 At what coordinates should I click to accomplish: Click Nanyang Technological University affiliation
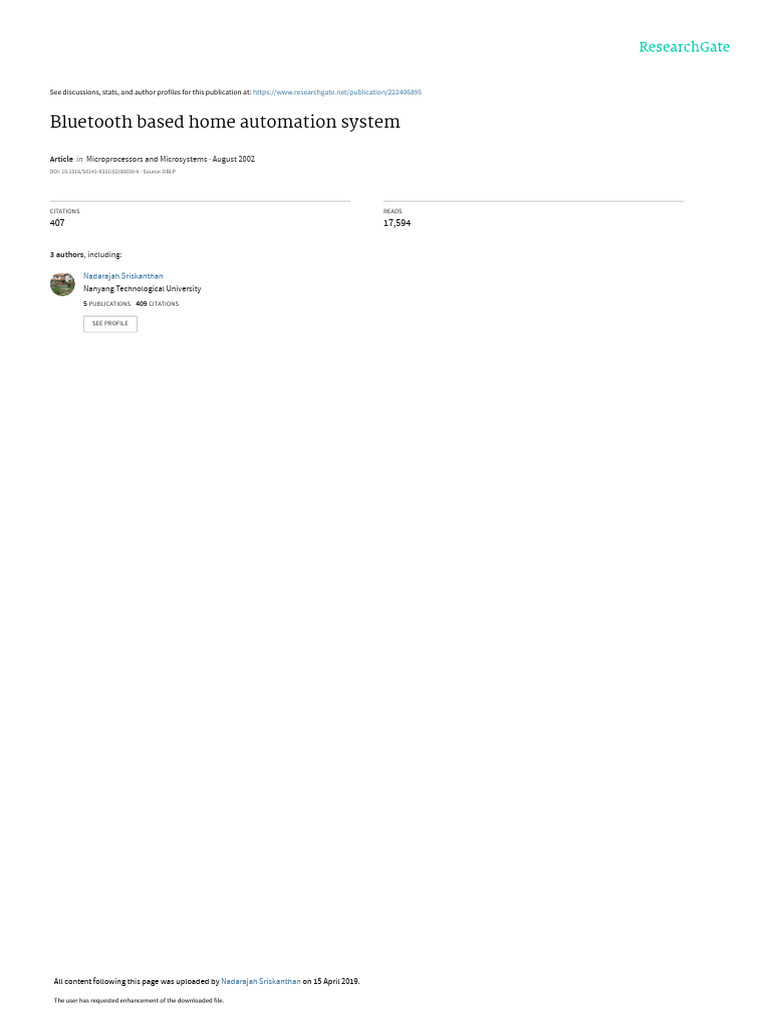coord(142,289)
